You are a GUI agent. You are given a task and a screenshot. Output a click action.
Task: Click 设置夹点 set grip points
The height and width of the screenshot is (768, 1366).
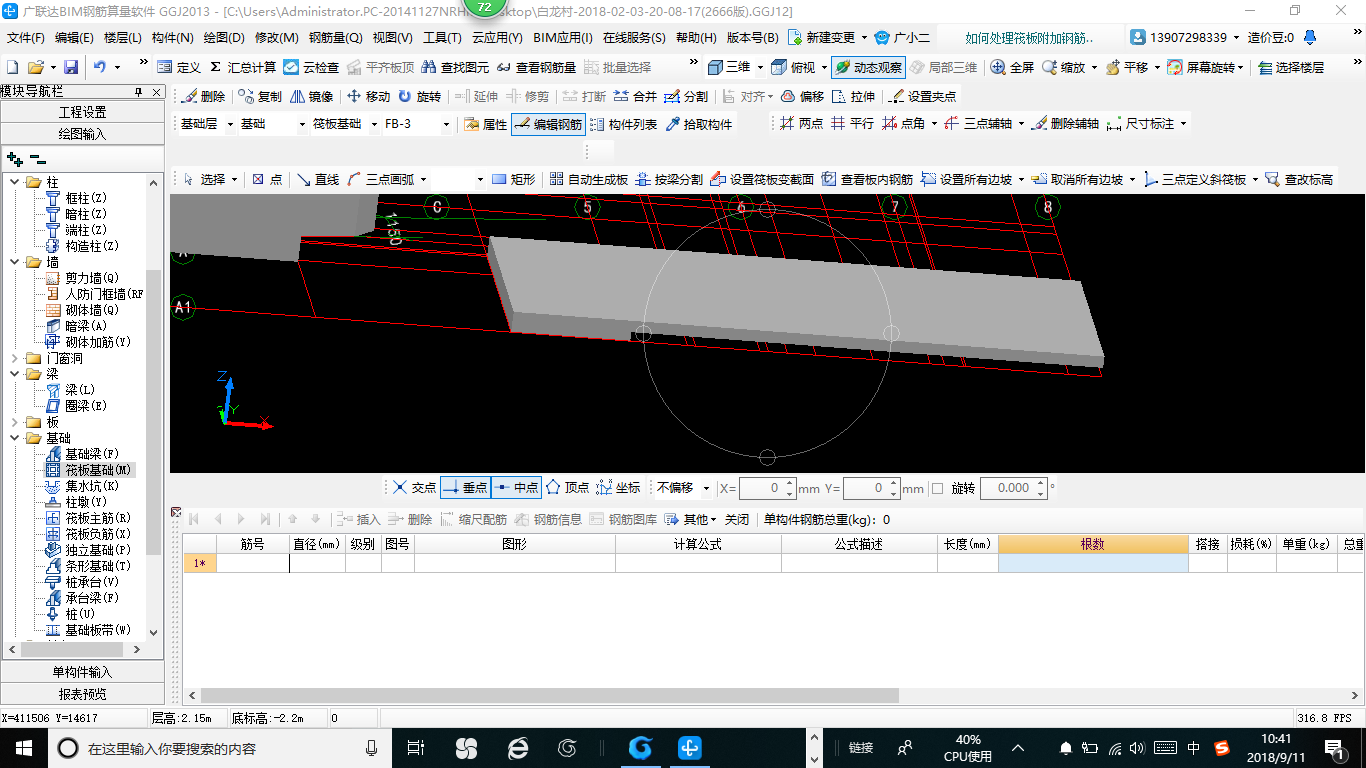922,96
